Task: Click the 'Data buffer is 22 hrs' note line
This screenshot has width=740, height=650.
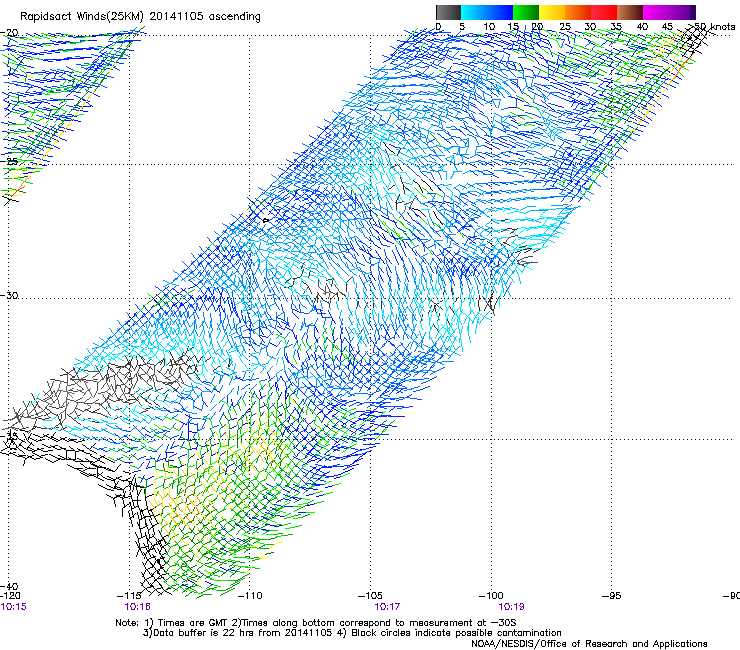Action: (352, 633)
